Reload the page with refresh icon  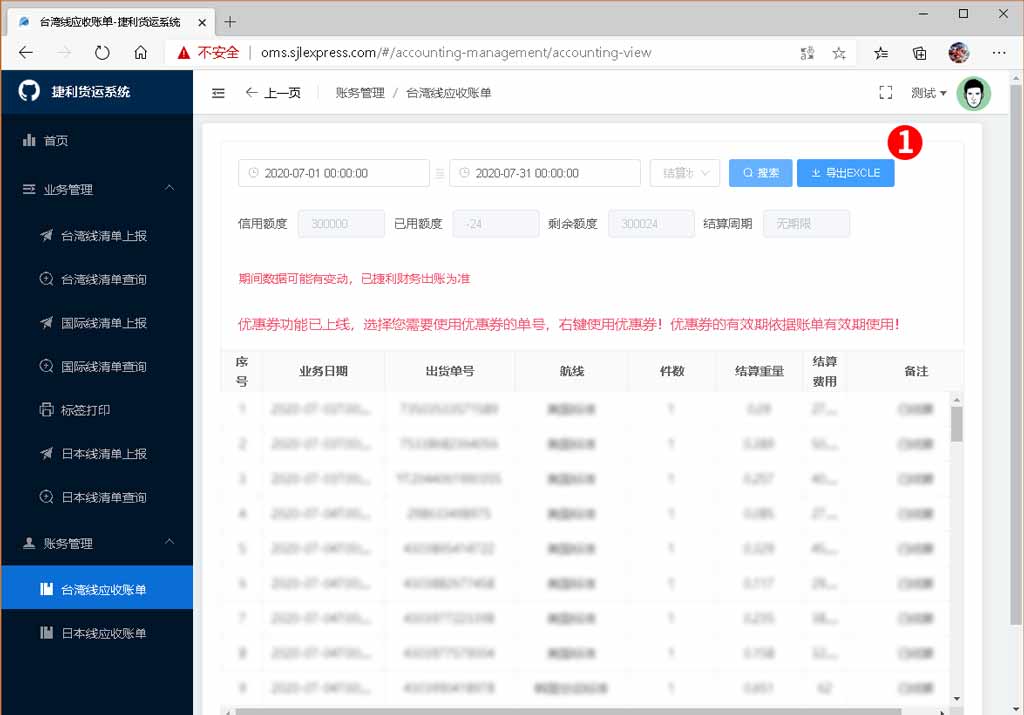(x=102, y=53)
